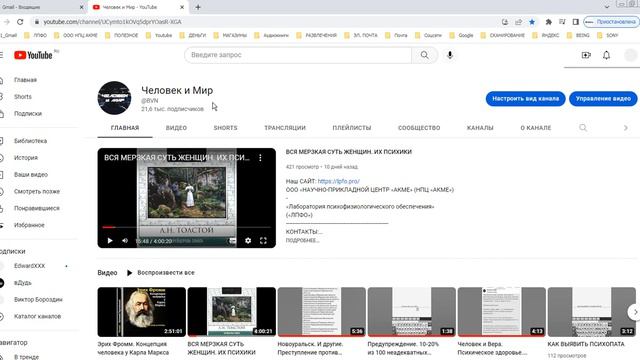Click the channel avatar Человек и Мир

[x=114, y=98]
